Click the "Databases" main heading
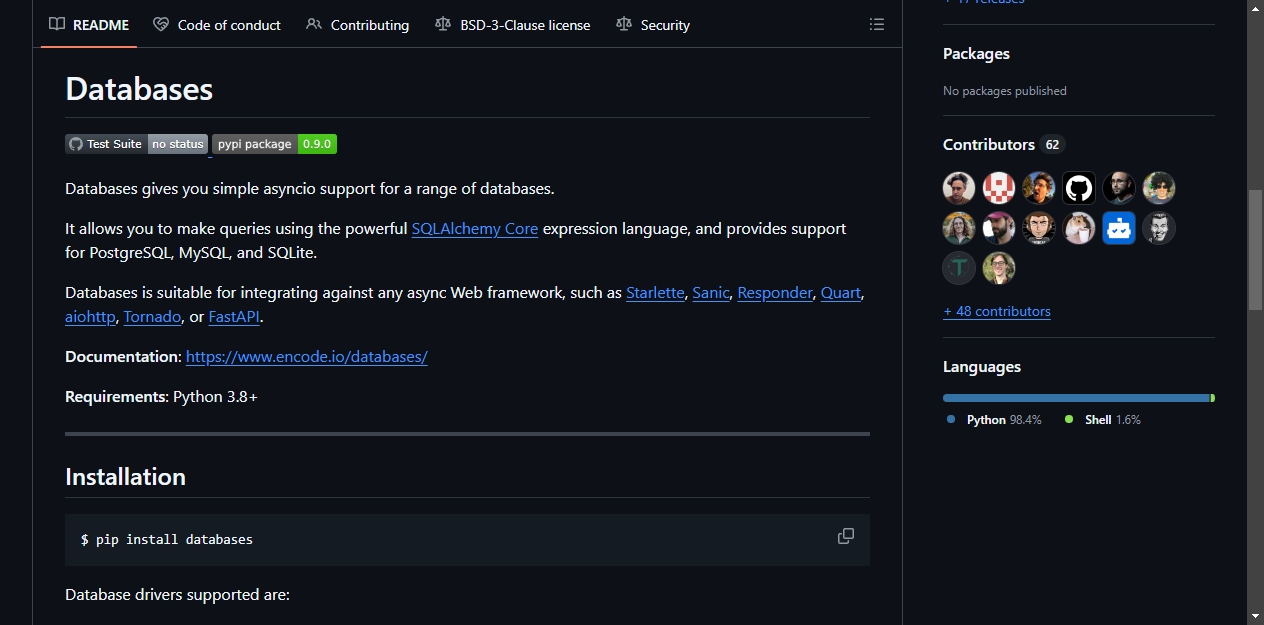The width and height of the screenshot is (1264, 625). tap(139, 89)
